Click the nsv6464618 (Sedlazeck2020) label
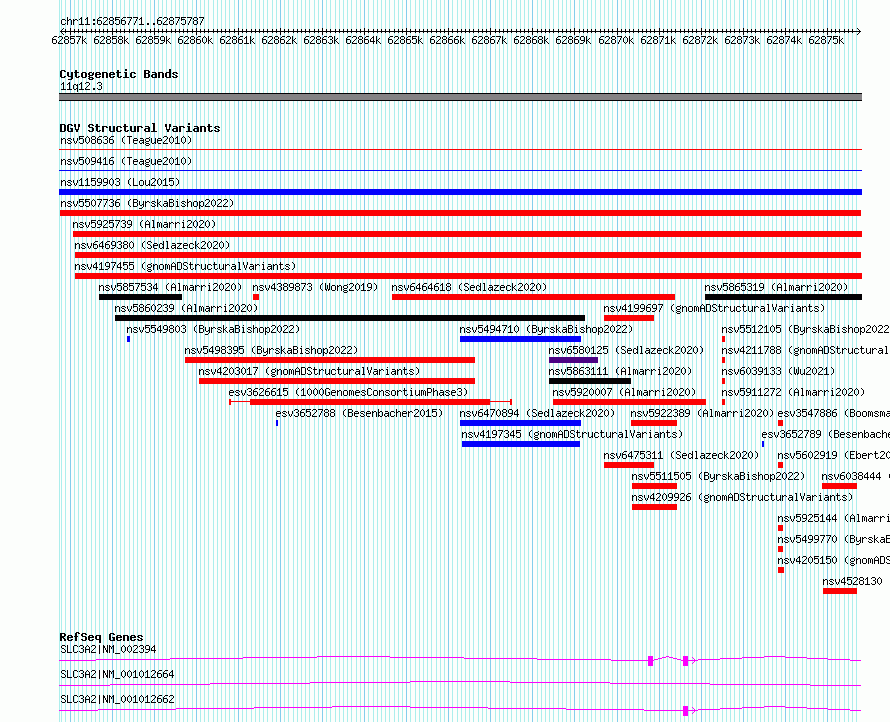Image resolution: width=890 pixels, height=722 pixels. click(469, 287)
